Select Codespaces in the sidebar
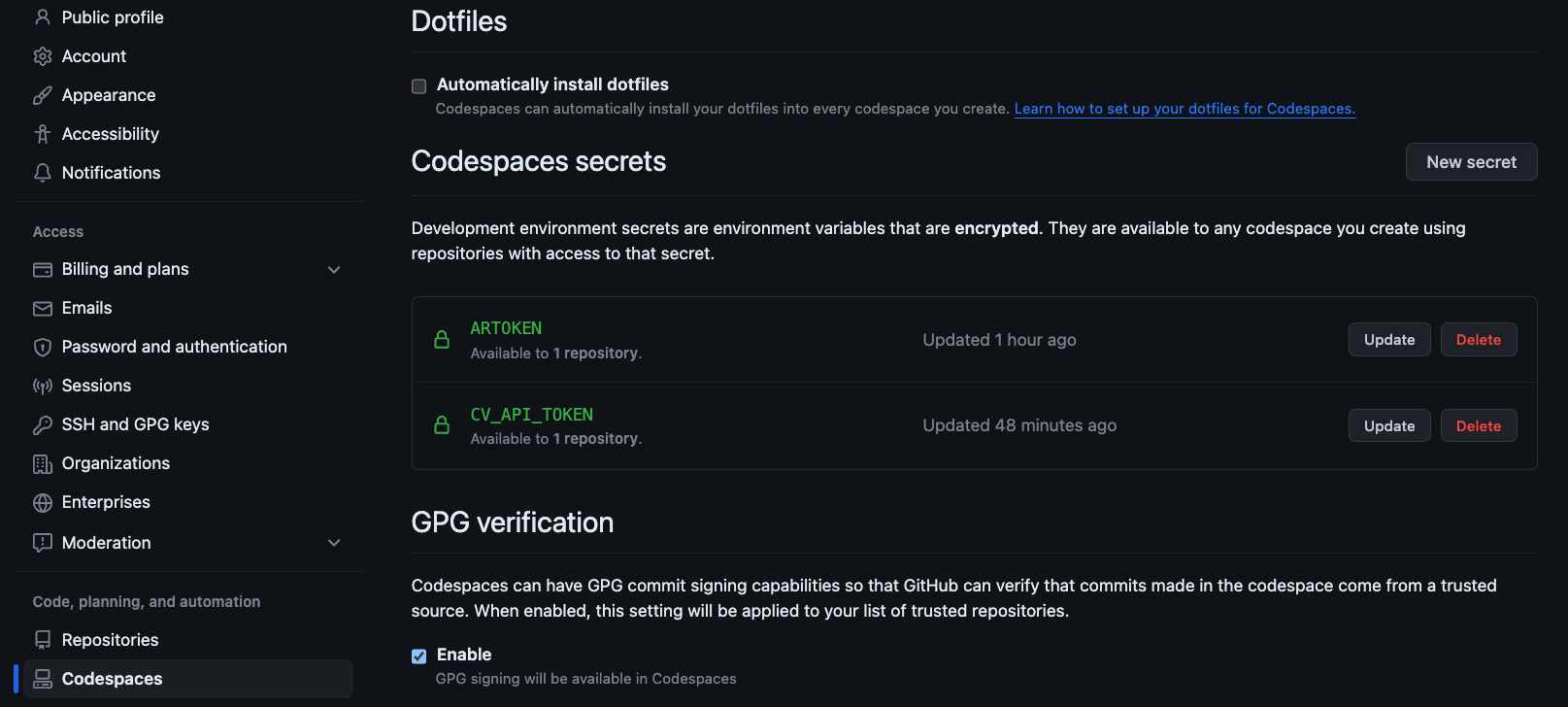 pyautogui.click(x=112, y=679)
